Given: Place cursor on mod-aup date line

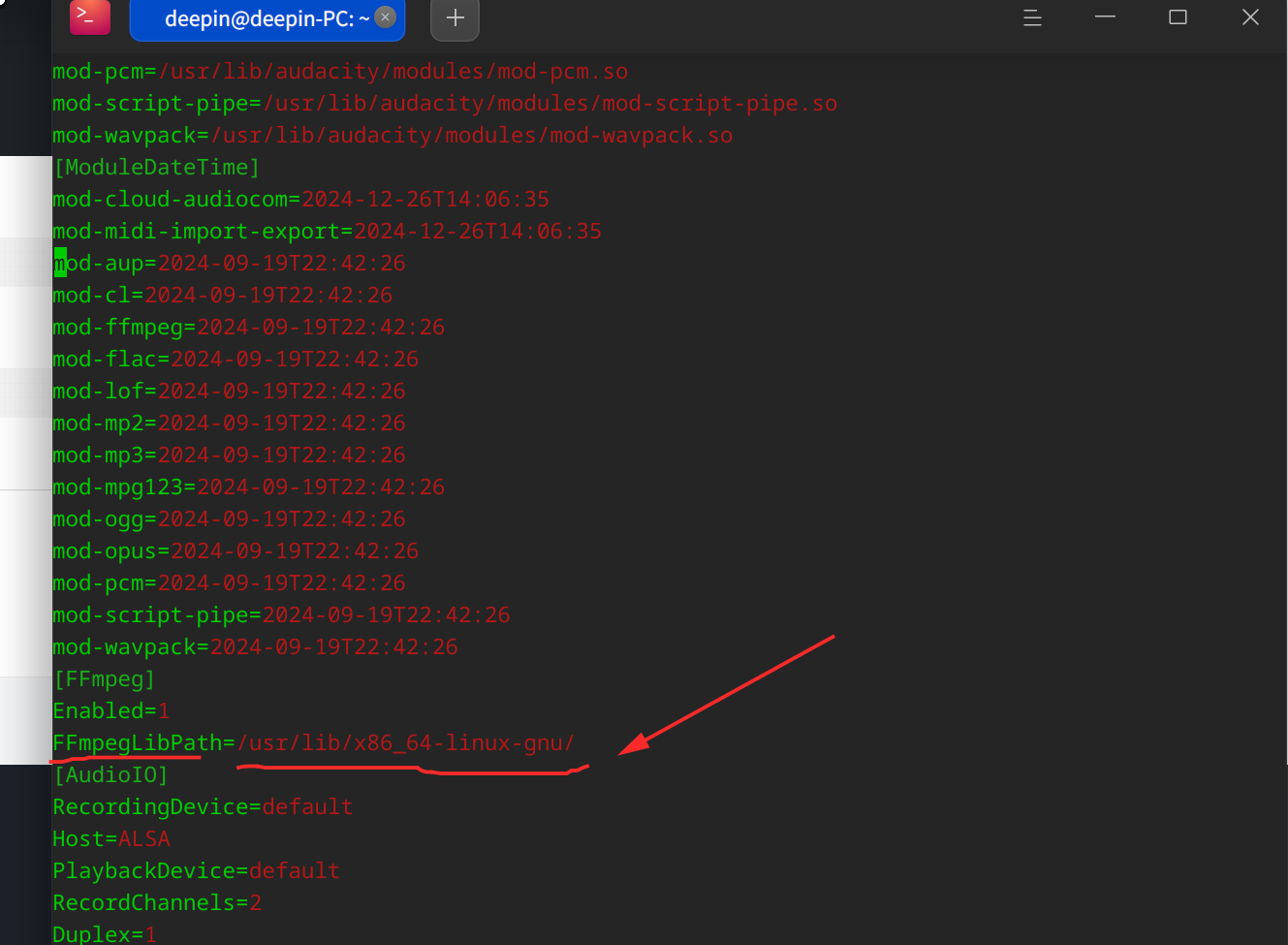Looking at the screenshot, I should 229,263.
